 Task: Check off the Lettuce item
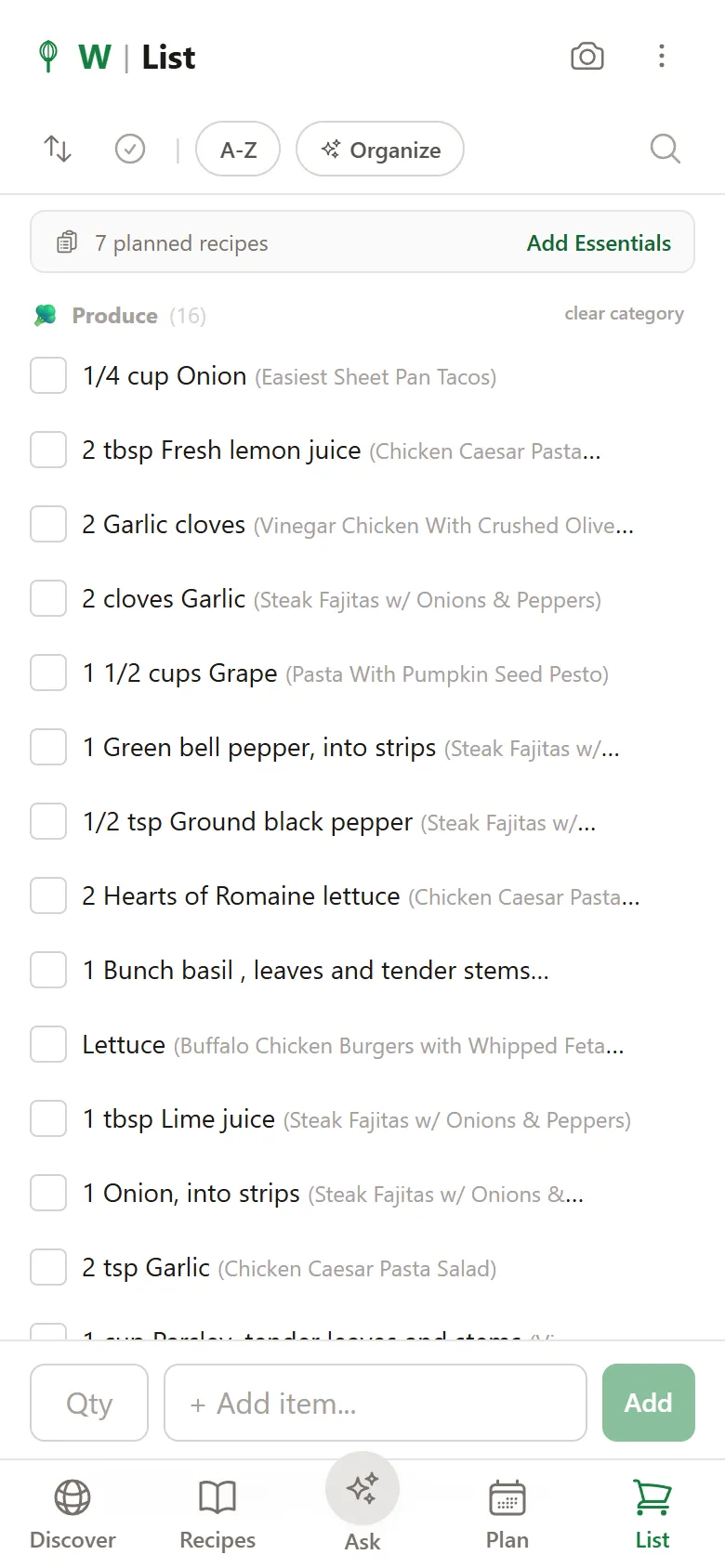(47, 1044)
